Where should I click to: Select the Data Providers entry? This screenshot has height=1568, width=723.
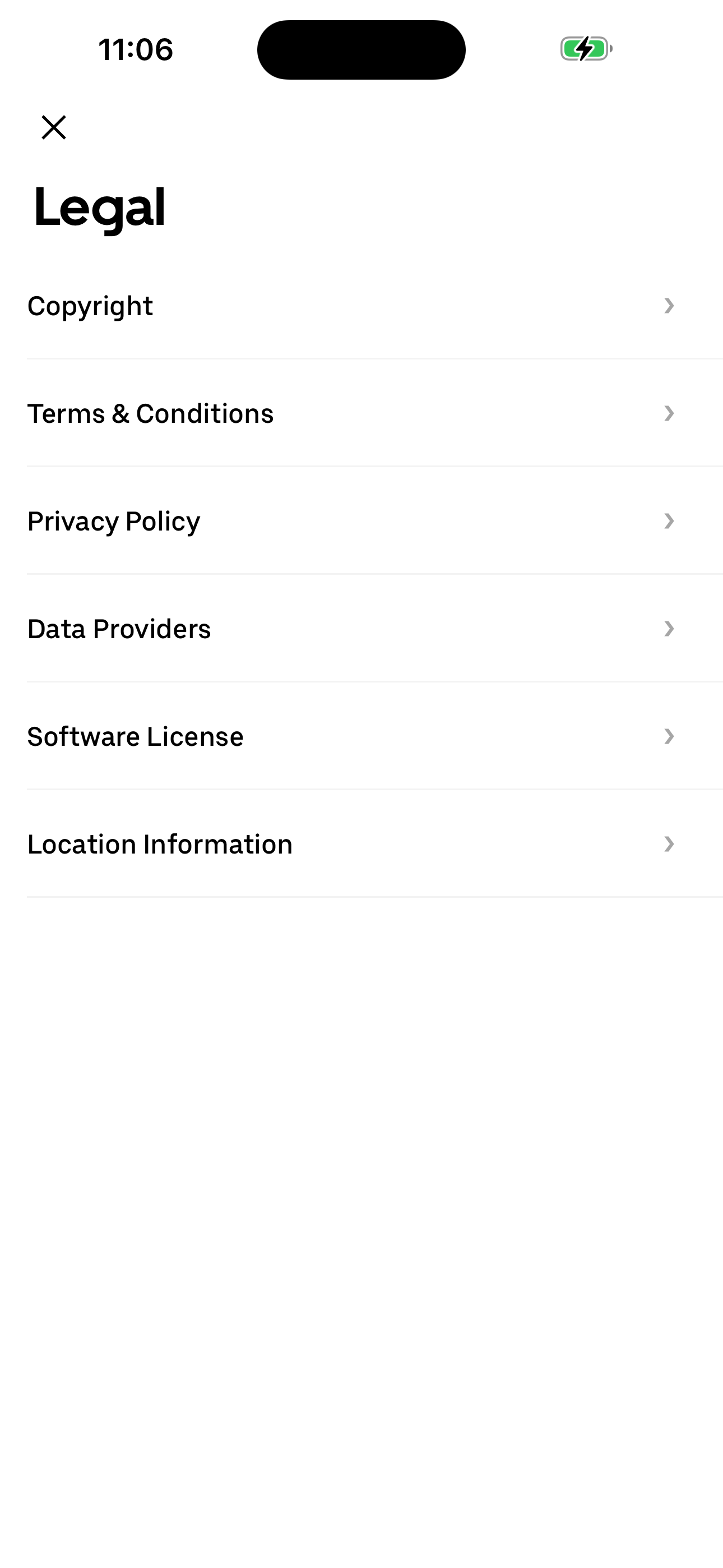tap(119, 629)
